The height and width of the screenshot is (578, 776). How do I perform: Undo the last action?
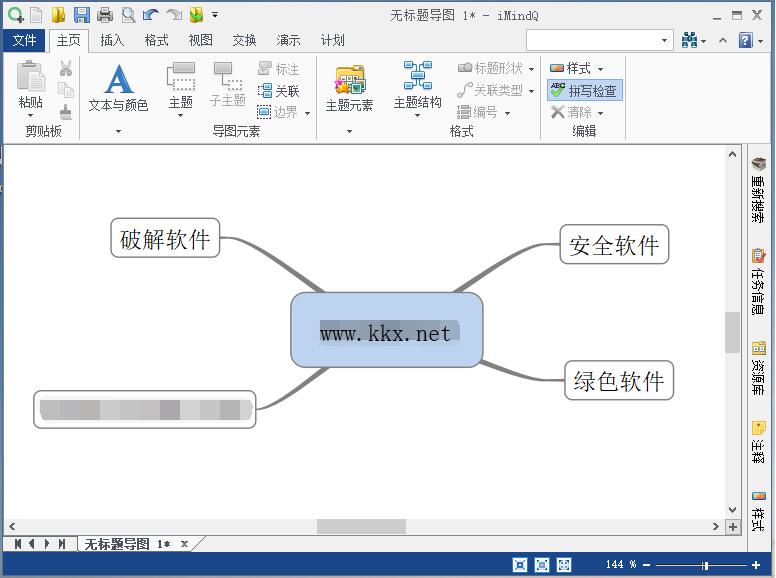(150, 15)
